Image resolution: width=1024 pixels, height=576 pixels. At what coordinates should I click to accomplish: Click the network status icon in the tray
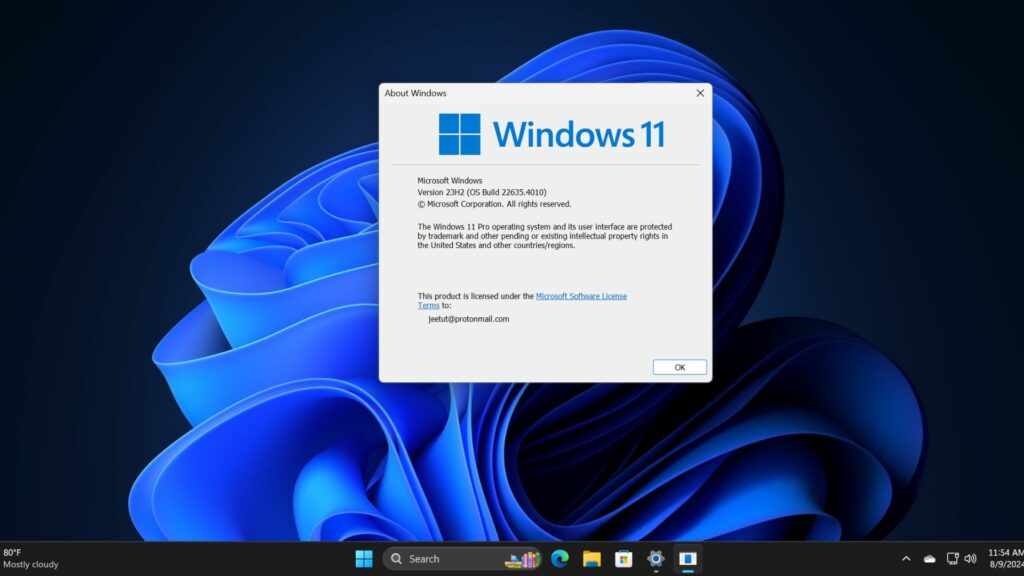coord(951,558)
